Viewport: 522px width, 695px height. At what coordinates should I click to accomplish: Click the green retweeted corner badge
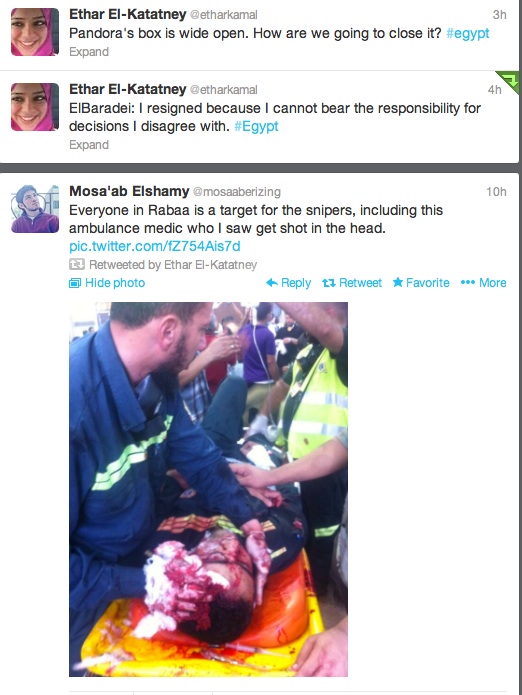tap(510, 80)
